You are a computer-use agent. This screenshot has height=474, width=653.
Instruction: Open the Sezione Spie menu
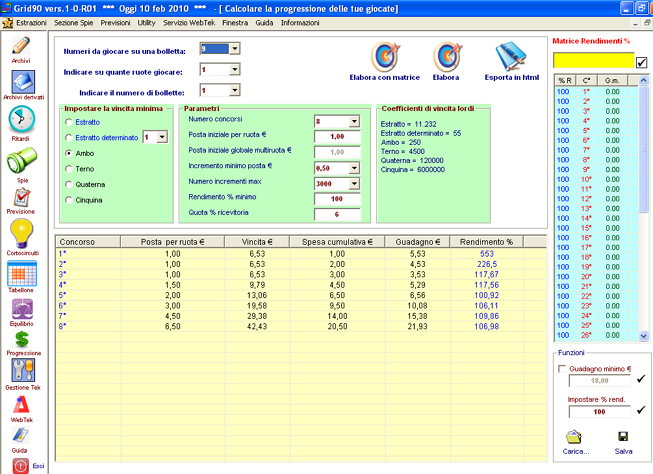(73, 23)
